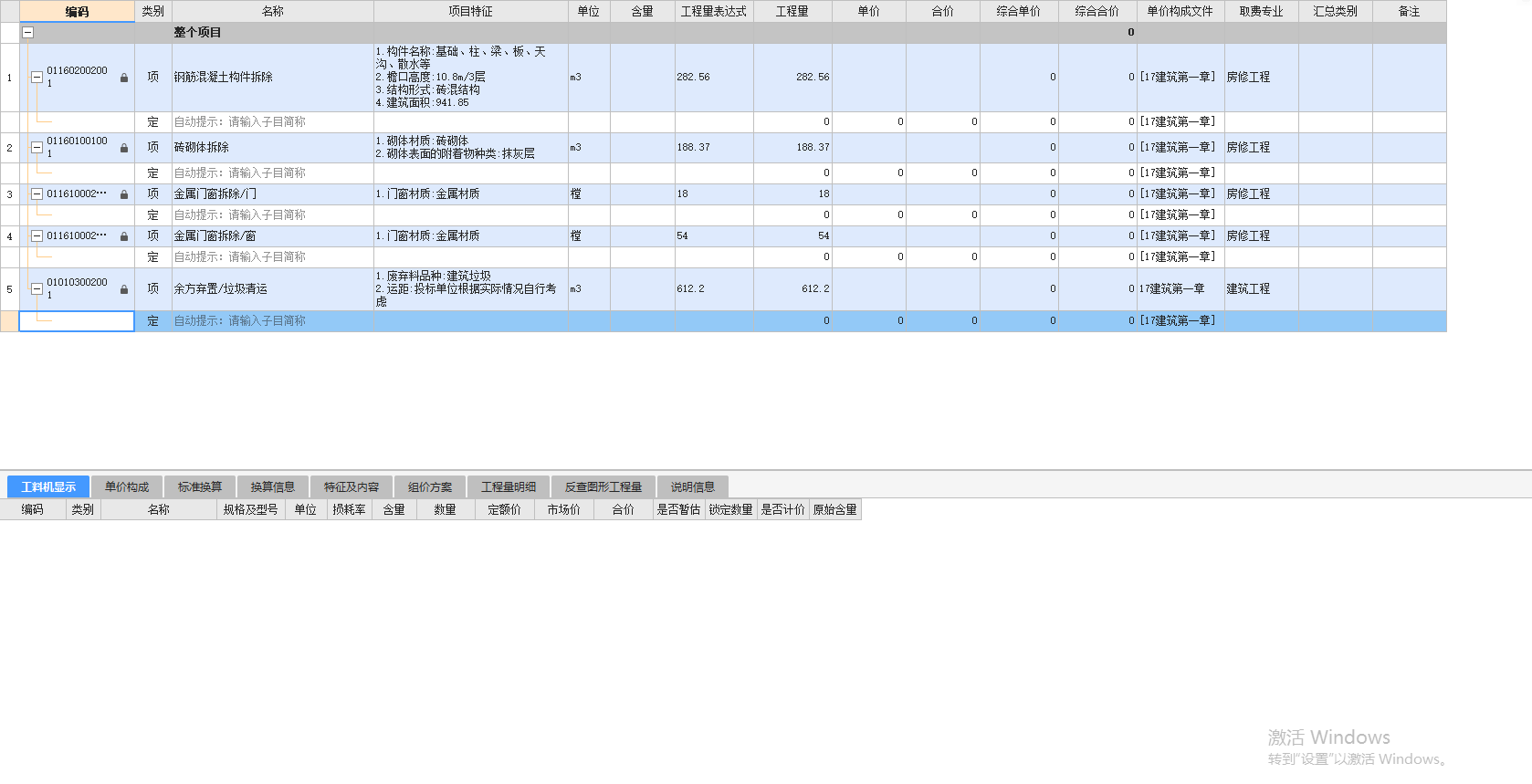Select row number 3 header

[x=9, y=193]
